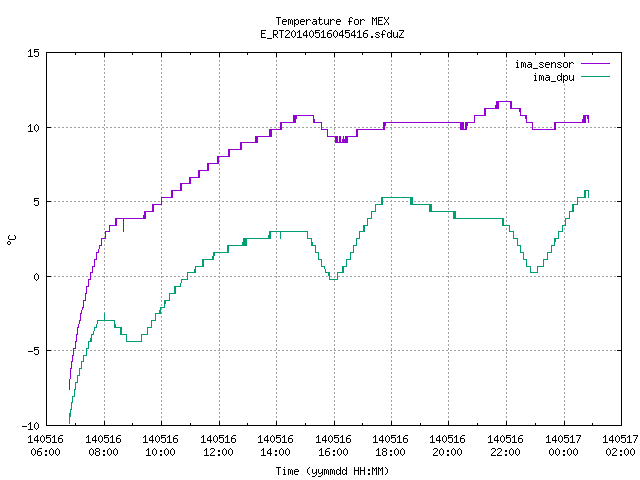The height and width of the screenshot is (480, 640).
Task: Click the °C y-axis unit label
Action: [11, 240]
